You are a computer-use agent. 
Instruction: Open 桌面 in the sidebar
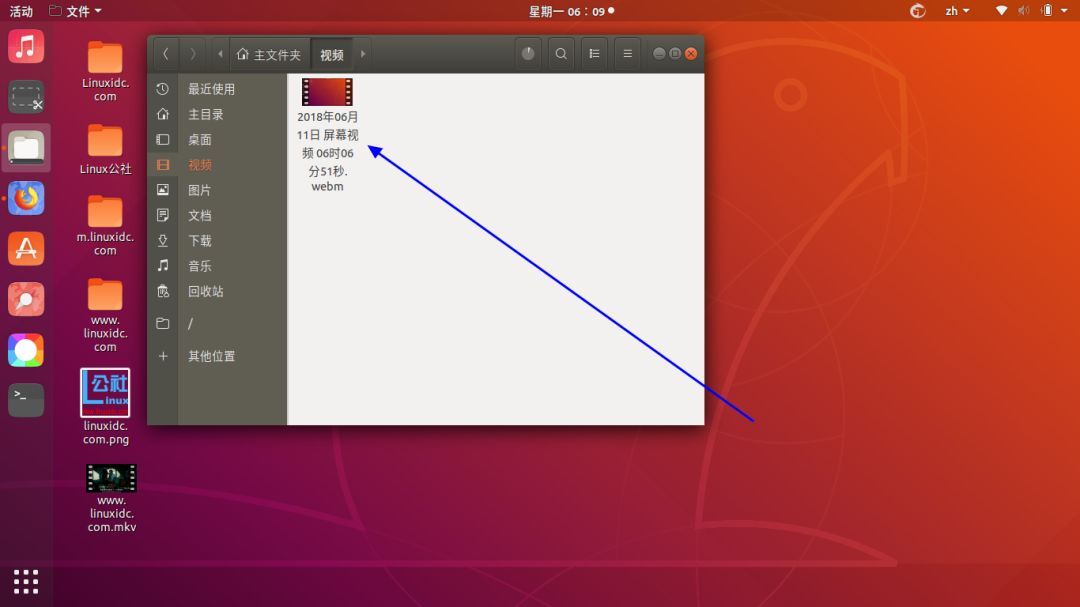coord(200,140)
